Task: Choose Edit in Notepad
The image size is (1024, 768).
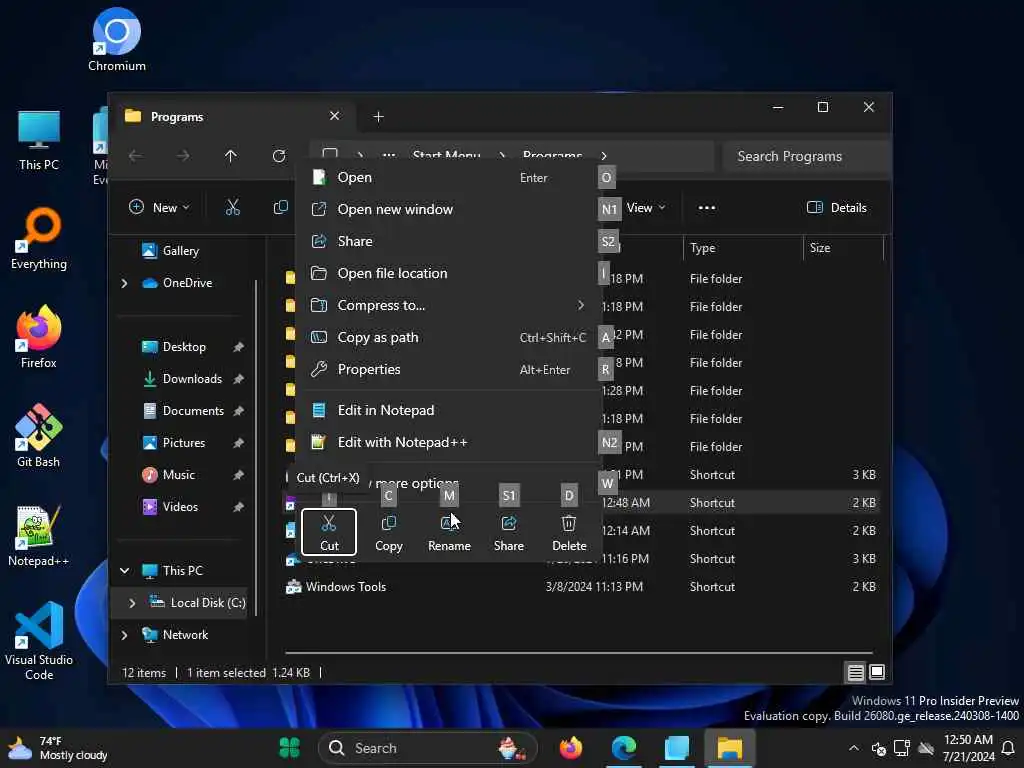Action: point(449,410)
